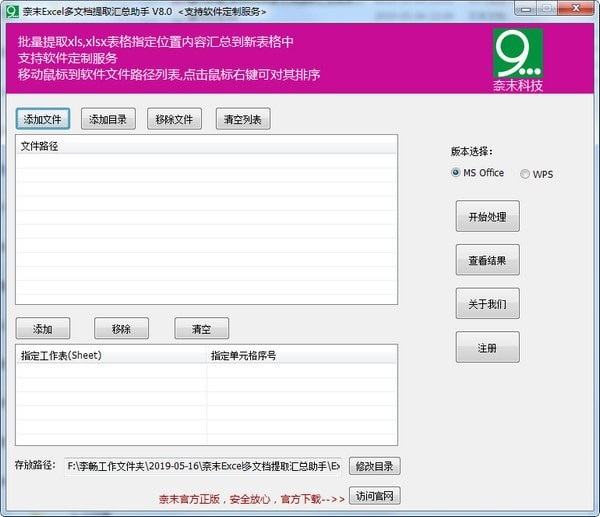The width and height of the screenshot is (600, 517).
Task: Click 清空 above the sheet table
Action: [201, 328]
